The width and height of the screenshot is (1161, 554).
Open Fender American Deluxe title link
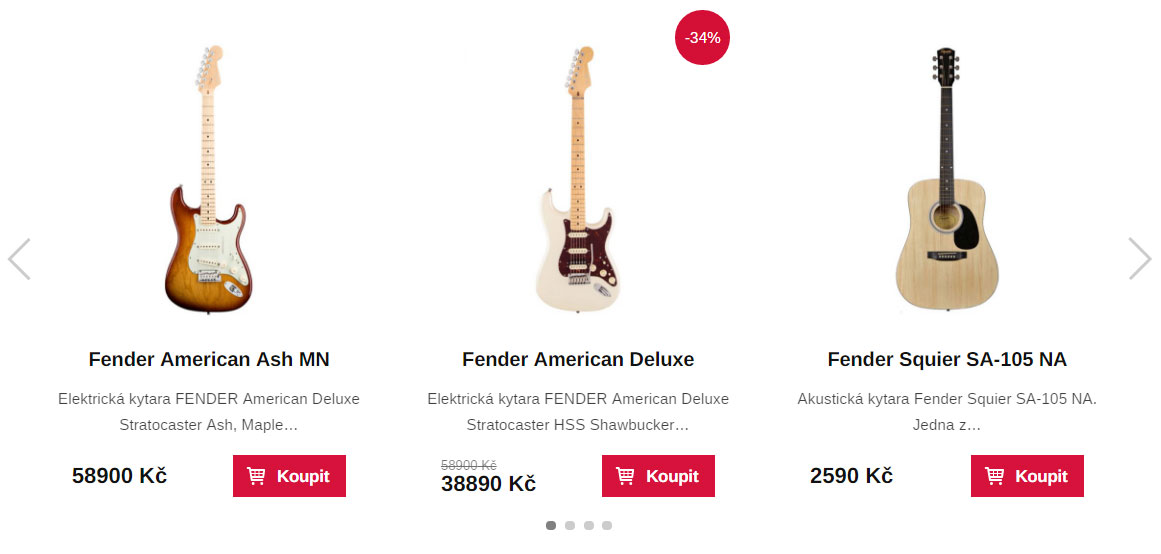coord(578,359)
